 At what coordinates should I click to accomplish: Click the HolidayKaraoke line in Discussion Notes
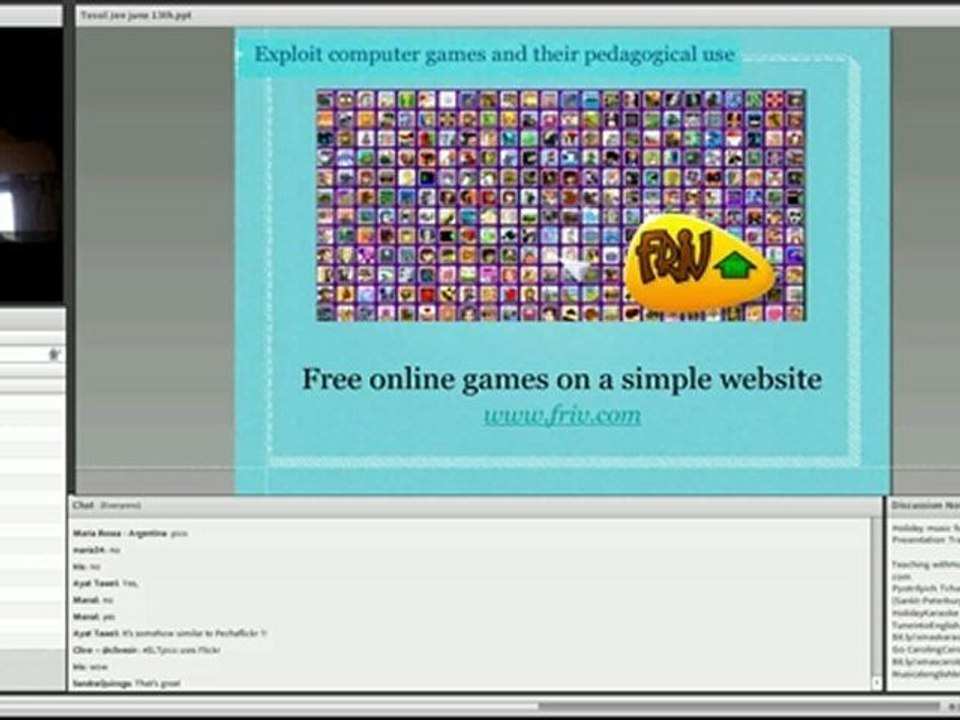tap(925, 613)
